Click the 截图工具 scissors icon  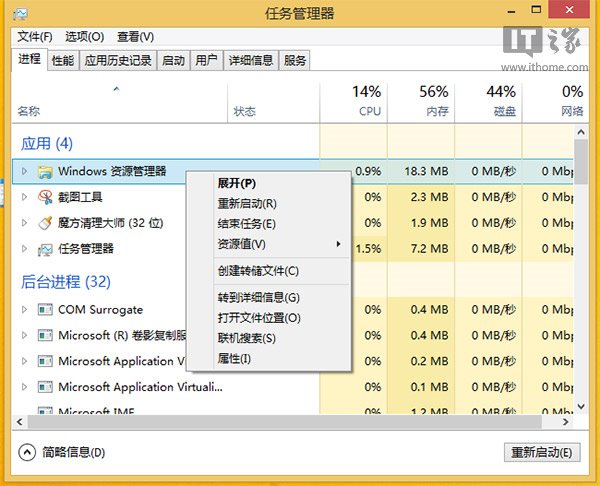pyautogui.click(x=45, y=197)
